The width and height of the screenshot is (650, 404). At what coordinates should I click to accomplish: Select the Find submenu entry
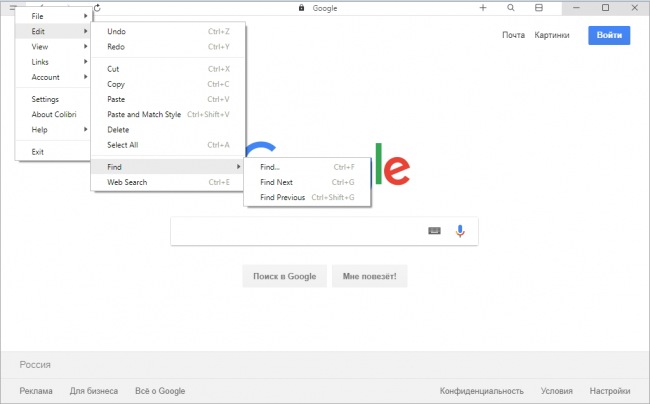pyautogui.click(x=168, y=167)
